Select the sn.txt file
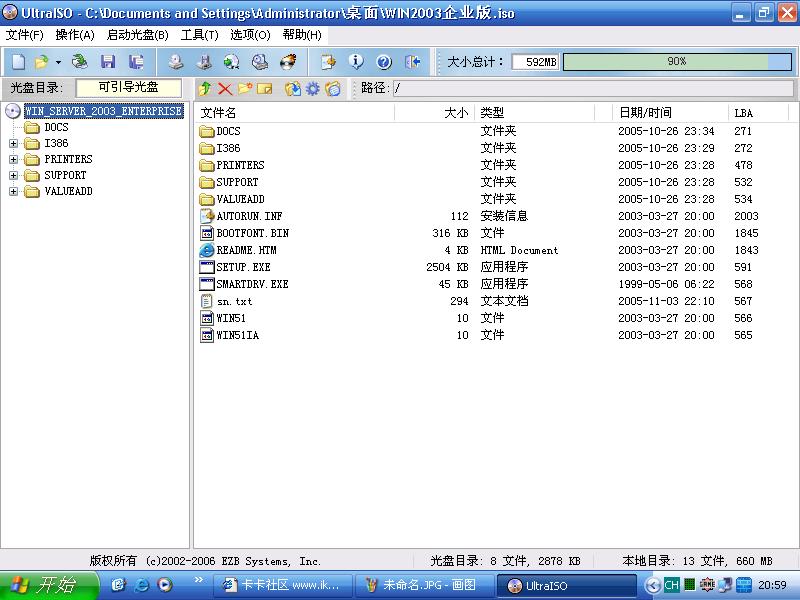 click(x=234, y=302)
